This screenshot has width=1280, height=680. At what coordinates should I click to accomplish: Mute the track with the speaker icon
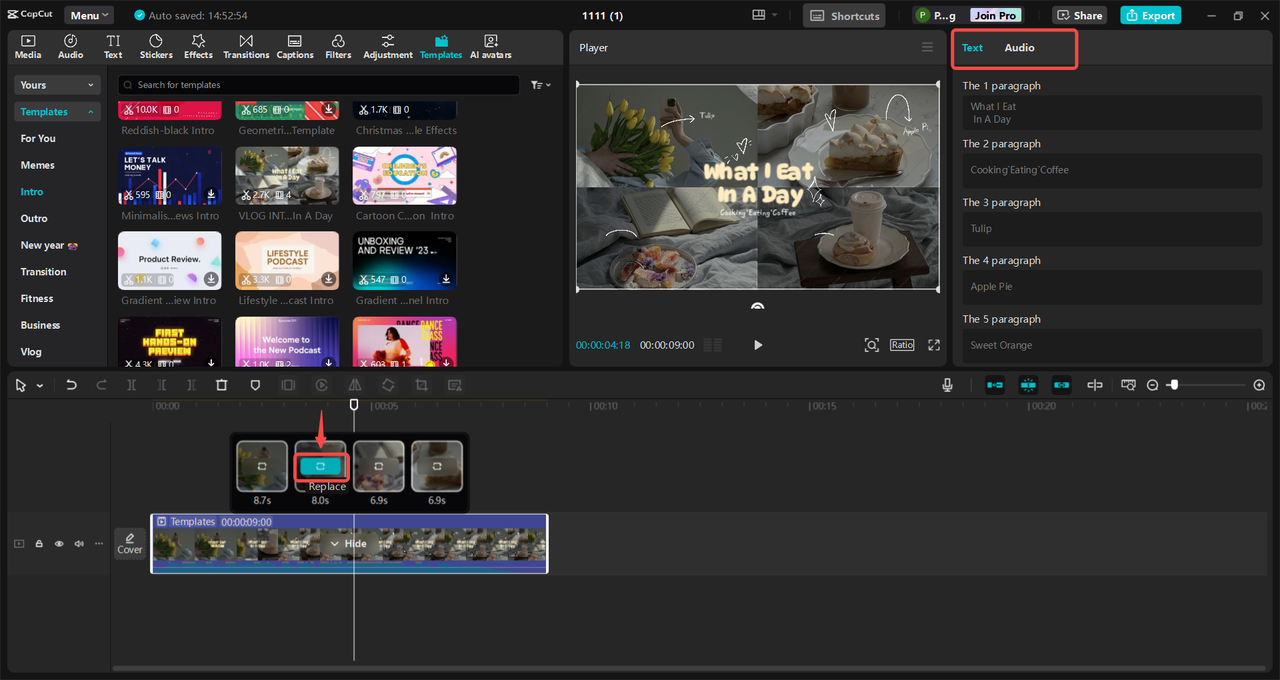pyautogui.click(x=79, y=544)
